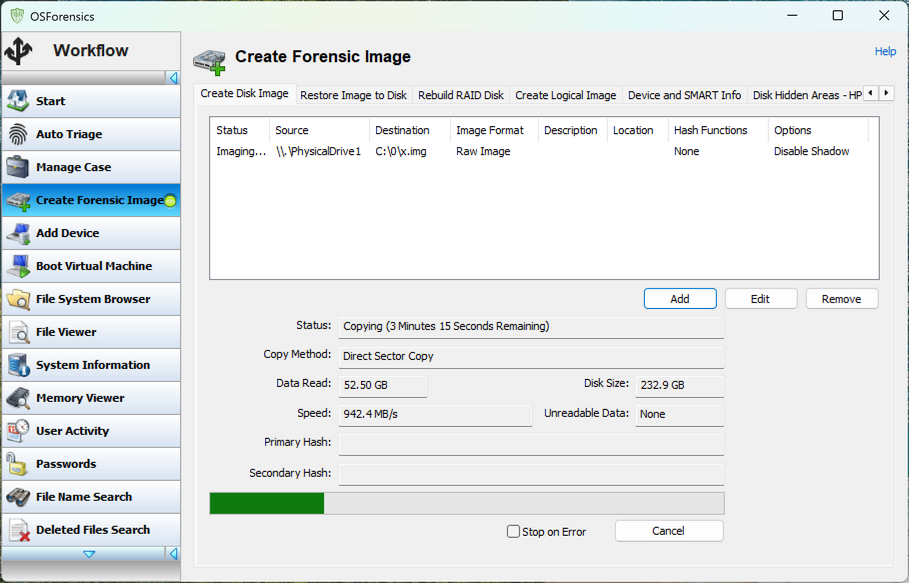Screen dimensions: 909x583
Task: Click the Add button
Action: pyautogui.click(x=680, y=299)
